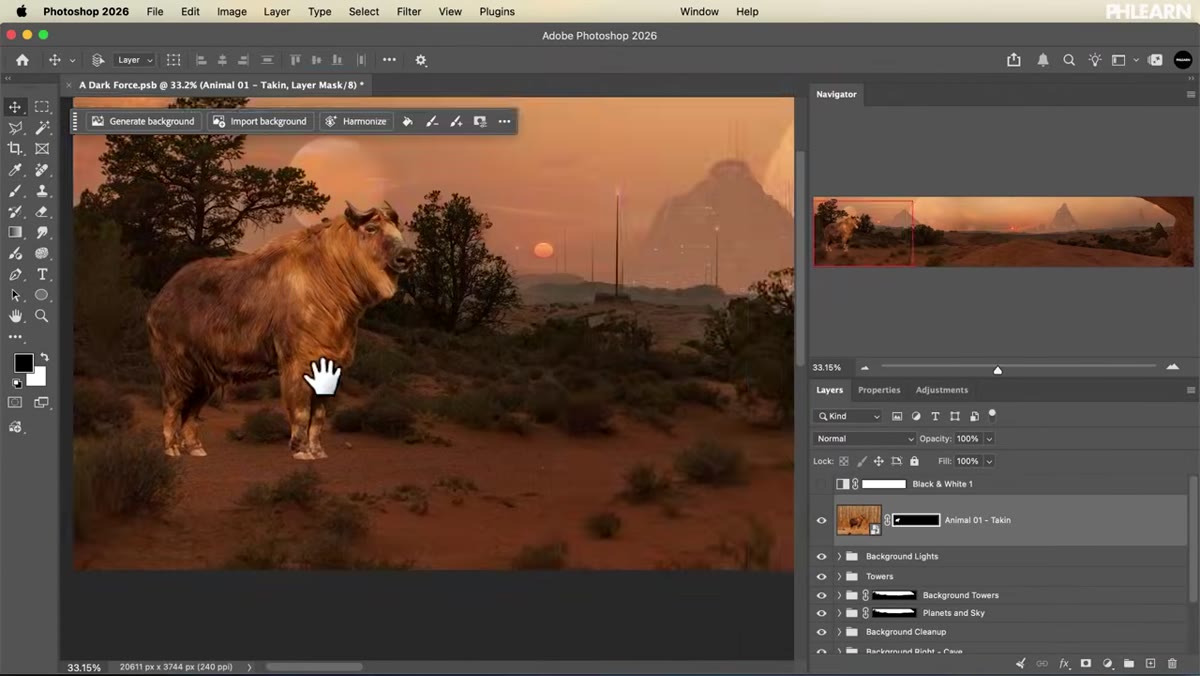Image resolution: width=1200 pixels, height=676 pixels.
Task: Select the Brush tool
Action: click(x=15, y=191)
